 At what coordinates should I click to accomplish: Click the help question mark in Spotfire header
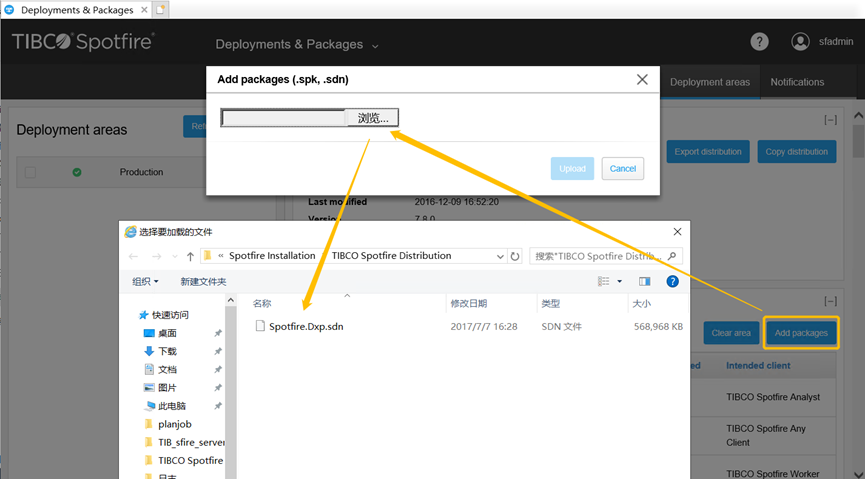[759, 41]
